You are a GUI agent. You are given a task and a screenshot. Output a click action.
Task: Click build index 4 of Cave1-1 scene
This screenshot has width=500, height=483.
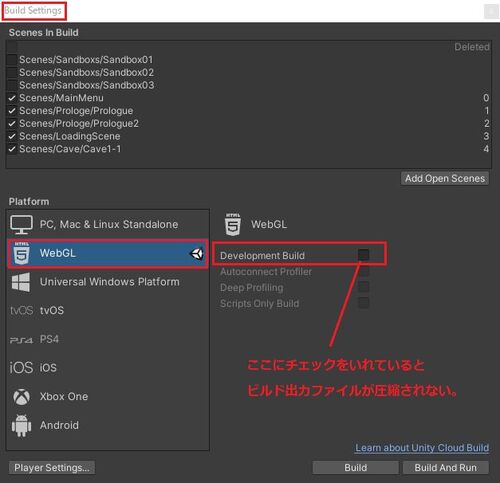(x=486, y=149)
